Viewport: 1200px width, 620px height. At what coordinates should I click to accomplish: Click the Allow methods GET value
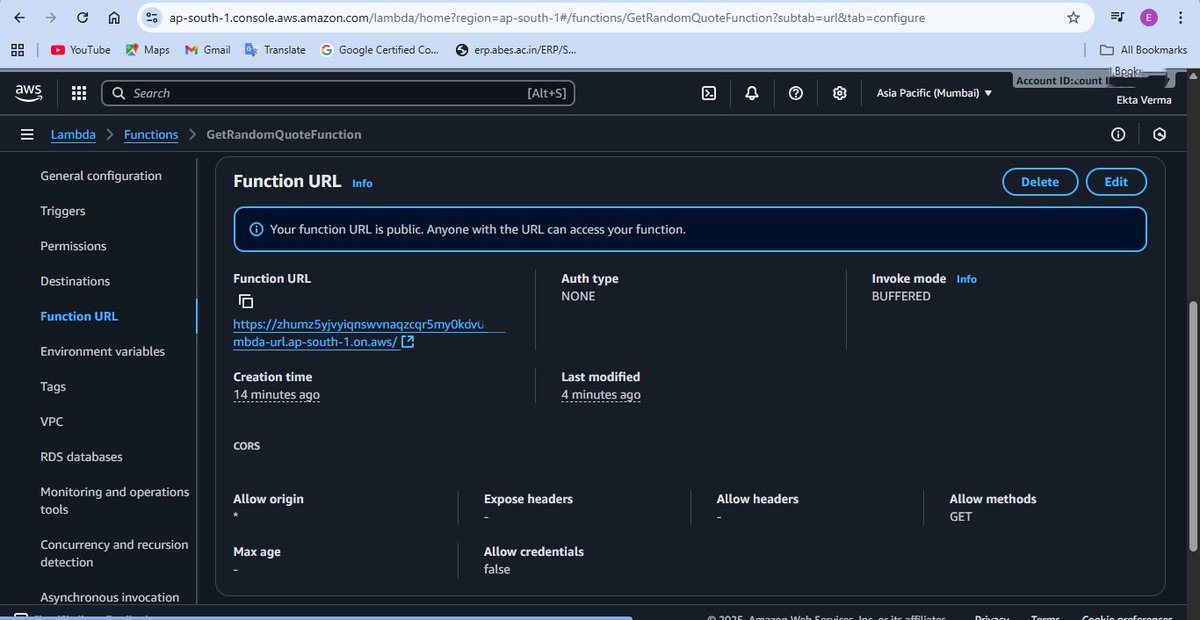(961, 517)
